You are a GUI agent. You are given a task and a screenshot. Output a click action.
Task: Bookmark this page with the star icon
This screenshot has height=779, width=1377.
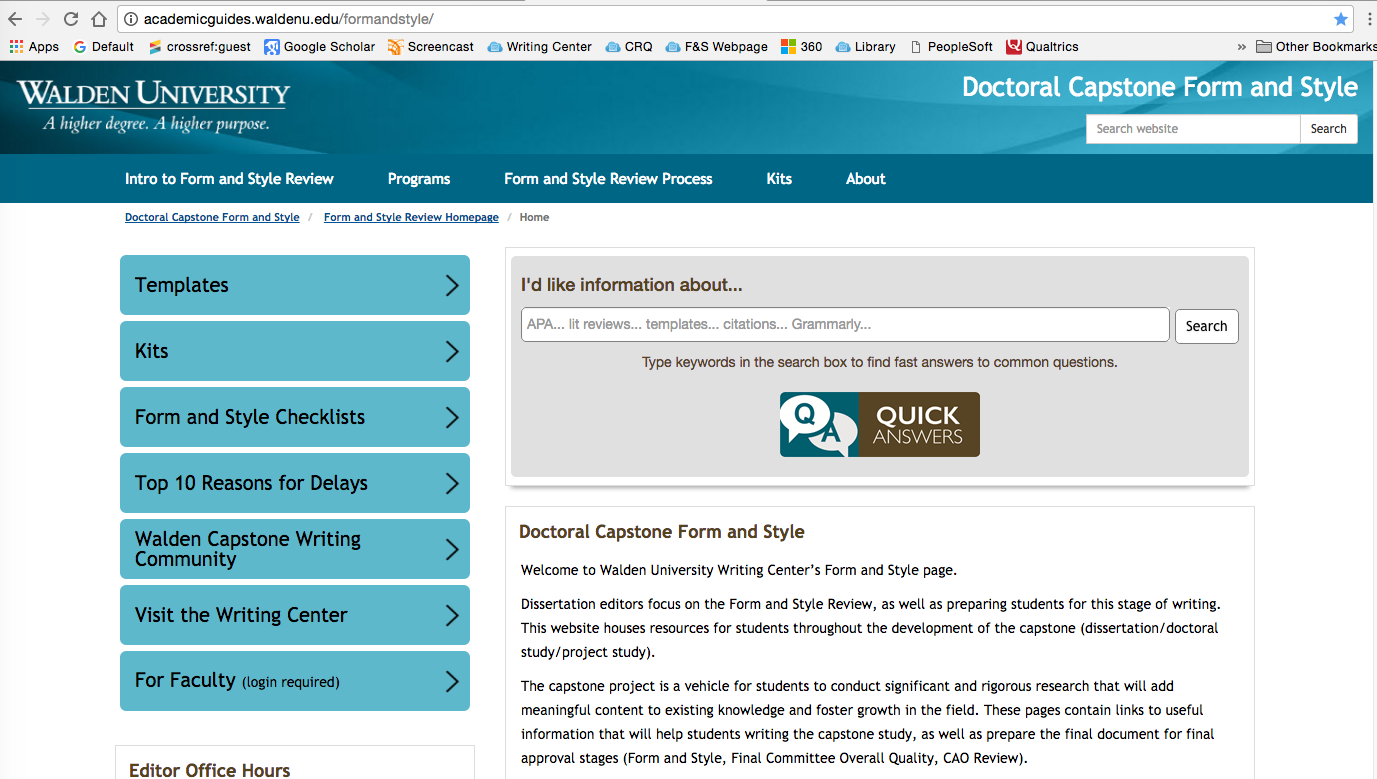(1339, 18)
